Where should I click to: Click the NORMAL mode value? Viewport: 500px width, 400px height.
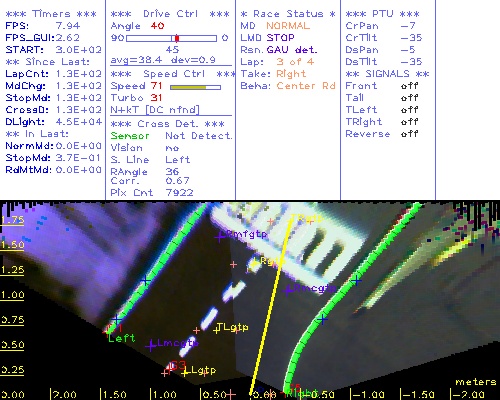(288, 26)
